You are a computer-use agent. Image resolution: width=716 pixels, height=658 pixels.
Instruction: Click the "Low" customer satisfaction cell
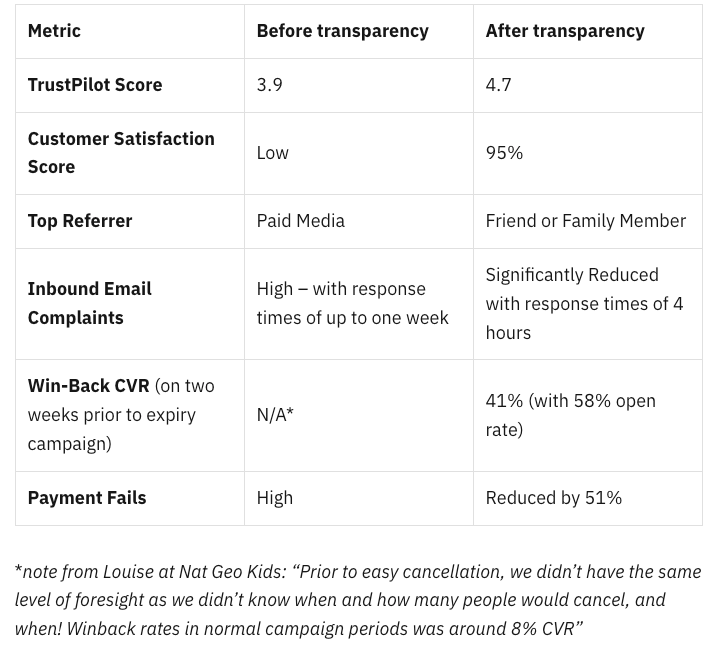(x=273, y=153)
